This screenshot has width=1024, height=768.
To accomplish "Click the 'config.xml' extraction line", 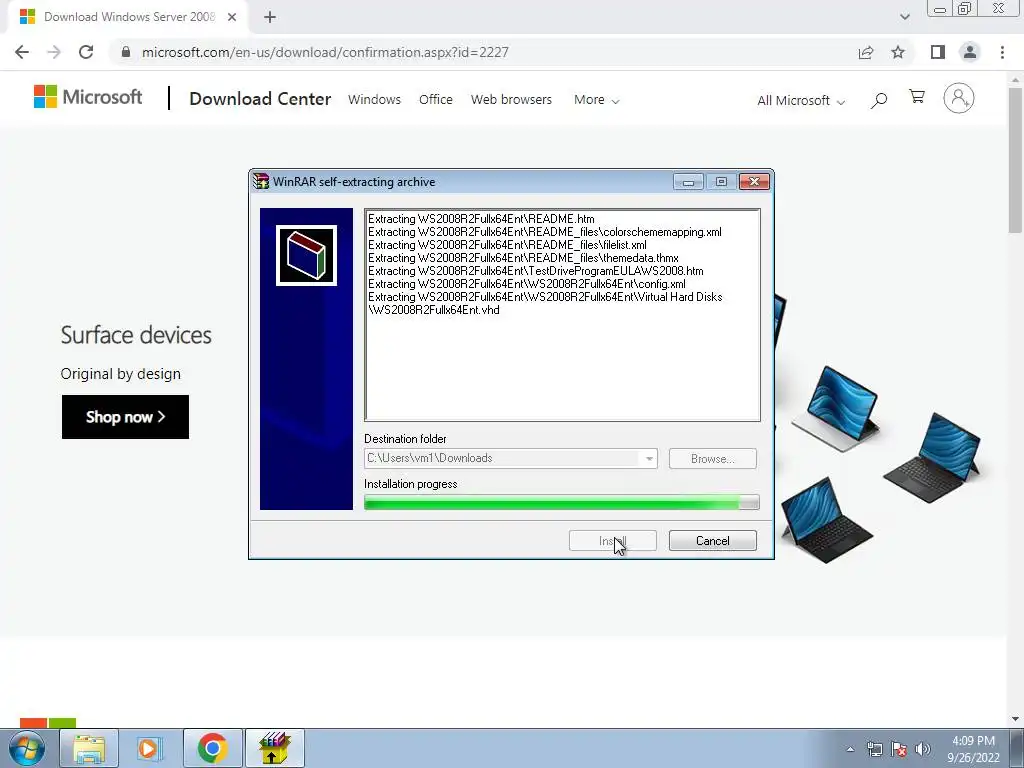I will pyautogui.click(x=526, y=284).
